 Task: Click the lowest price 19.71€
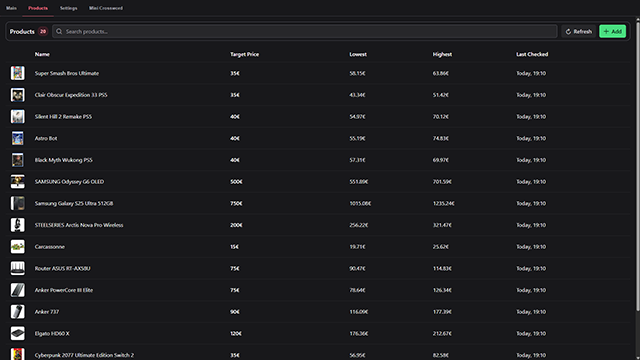pyautogui.click(x=358, y=247)
